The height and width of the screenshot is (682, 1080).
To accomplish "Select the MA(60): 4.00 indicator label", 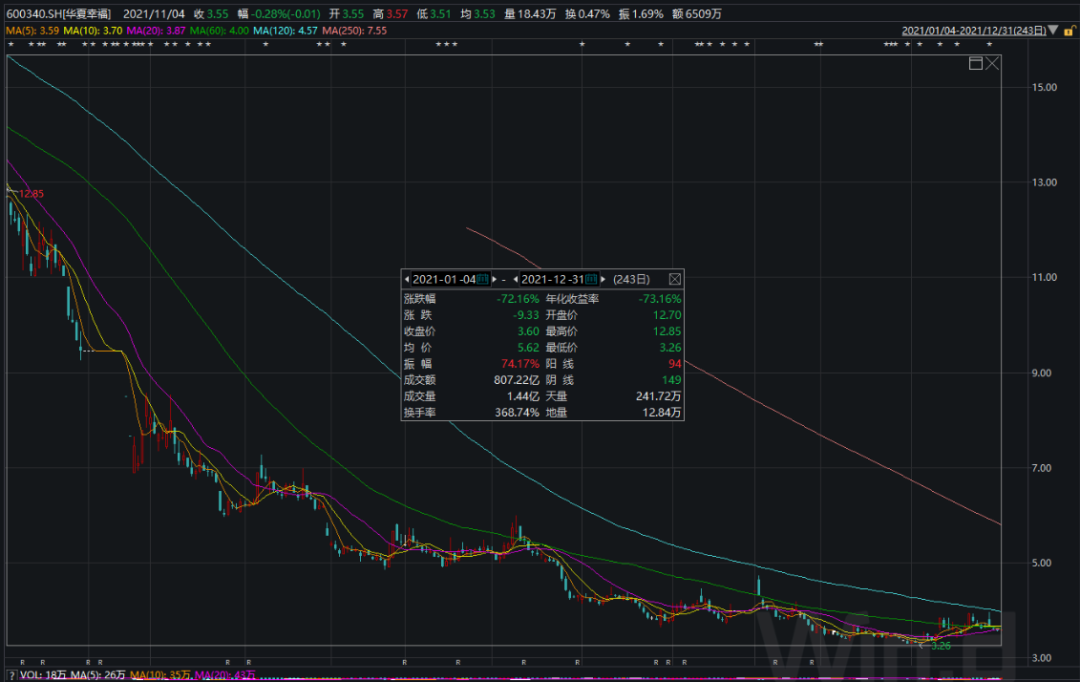I will (x=220, y=30).
